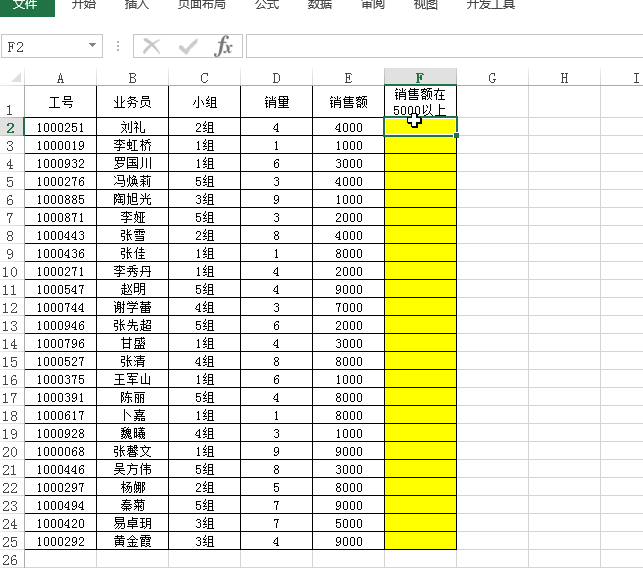This screenshot has width=643, height=568.
Task: Select the cell with name 甘盛
Action: 132,344
